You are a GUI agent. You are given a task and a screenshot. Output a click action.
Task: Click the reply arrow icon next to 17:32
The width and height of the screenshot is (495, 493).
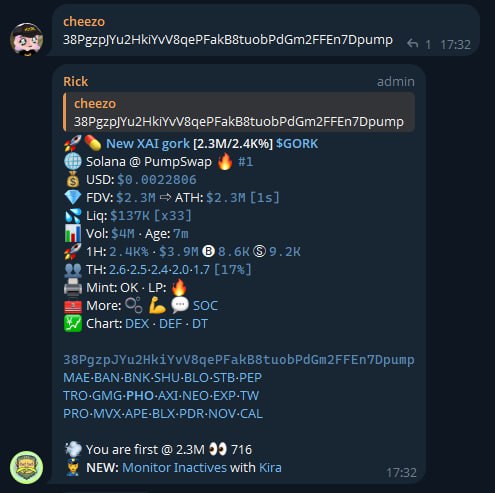[412, 44]
